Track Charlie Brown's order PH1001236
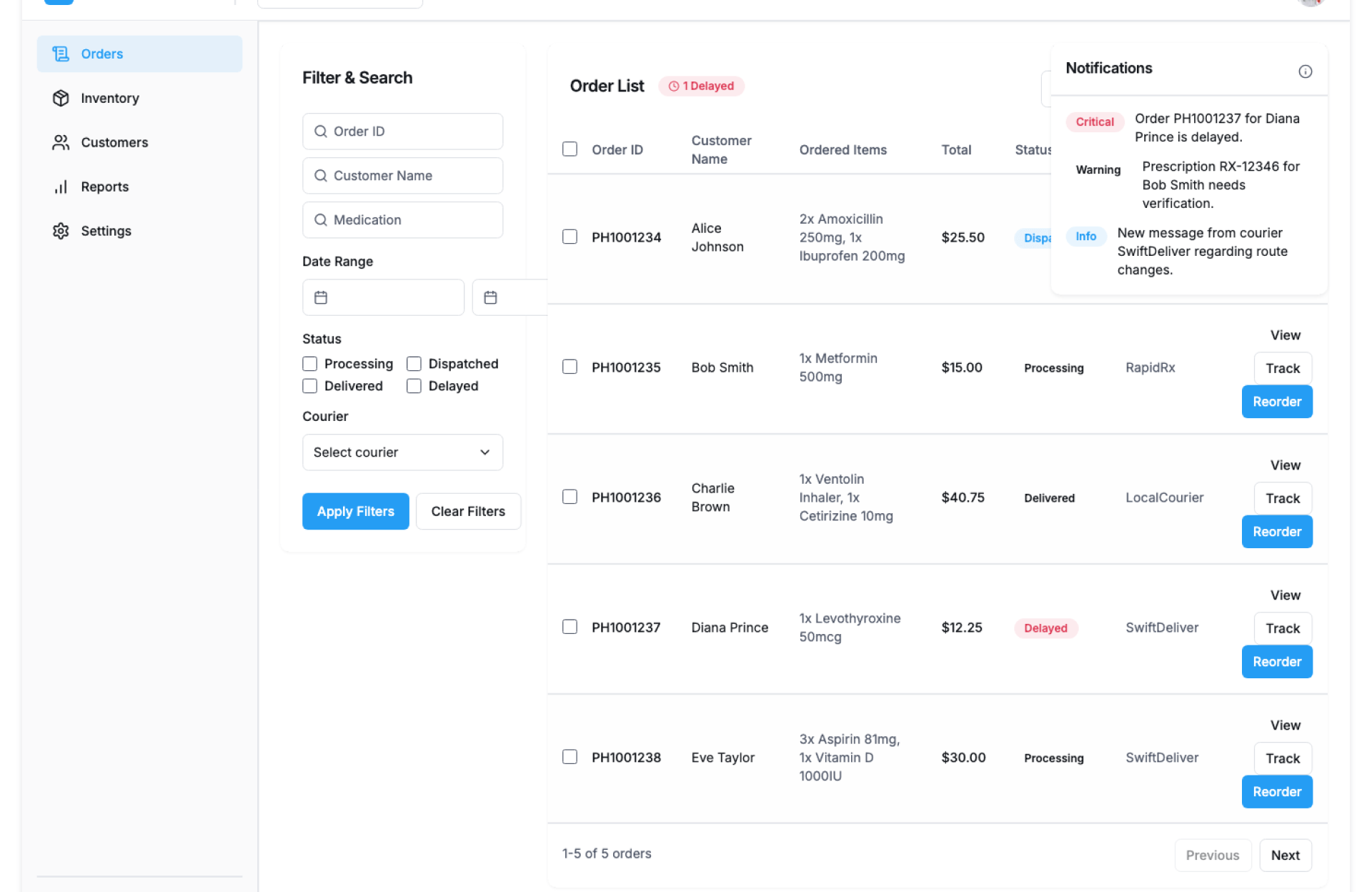 [1282, 498]
